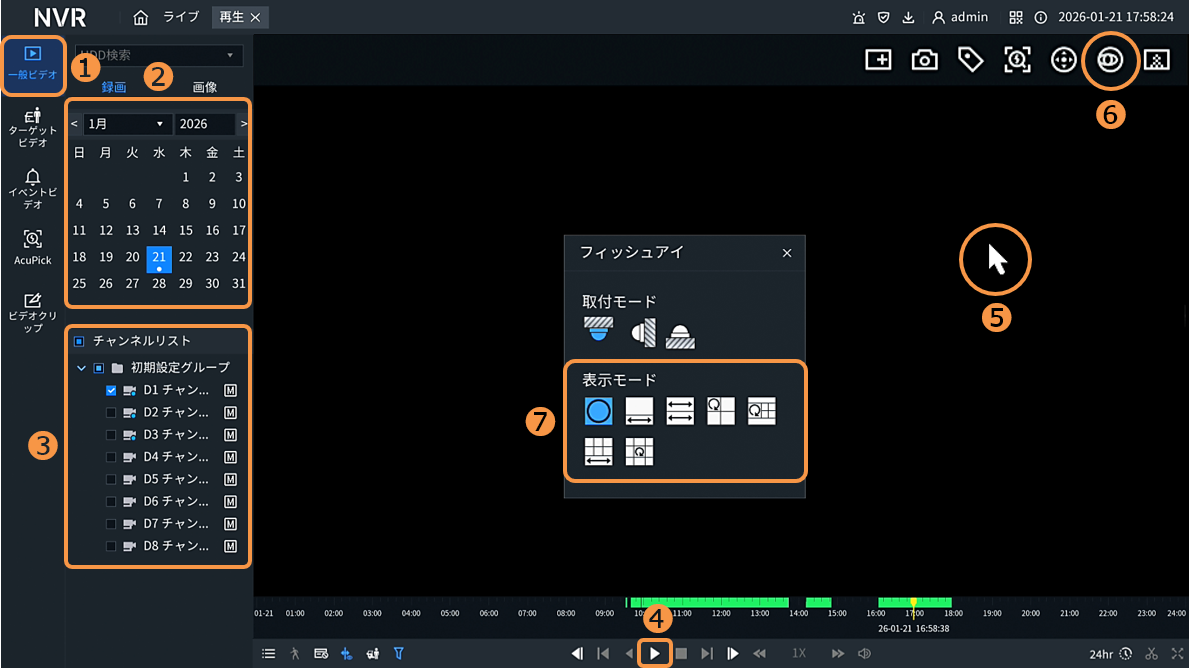Open the 1月 month dropdown
Viewport: 1189px width, 668px height.
tap(126, 124)
